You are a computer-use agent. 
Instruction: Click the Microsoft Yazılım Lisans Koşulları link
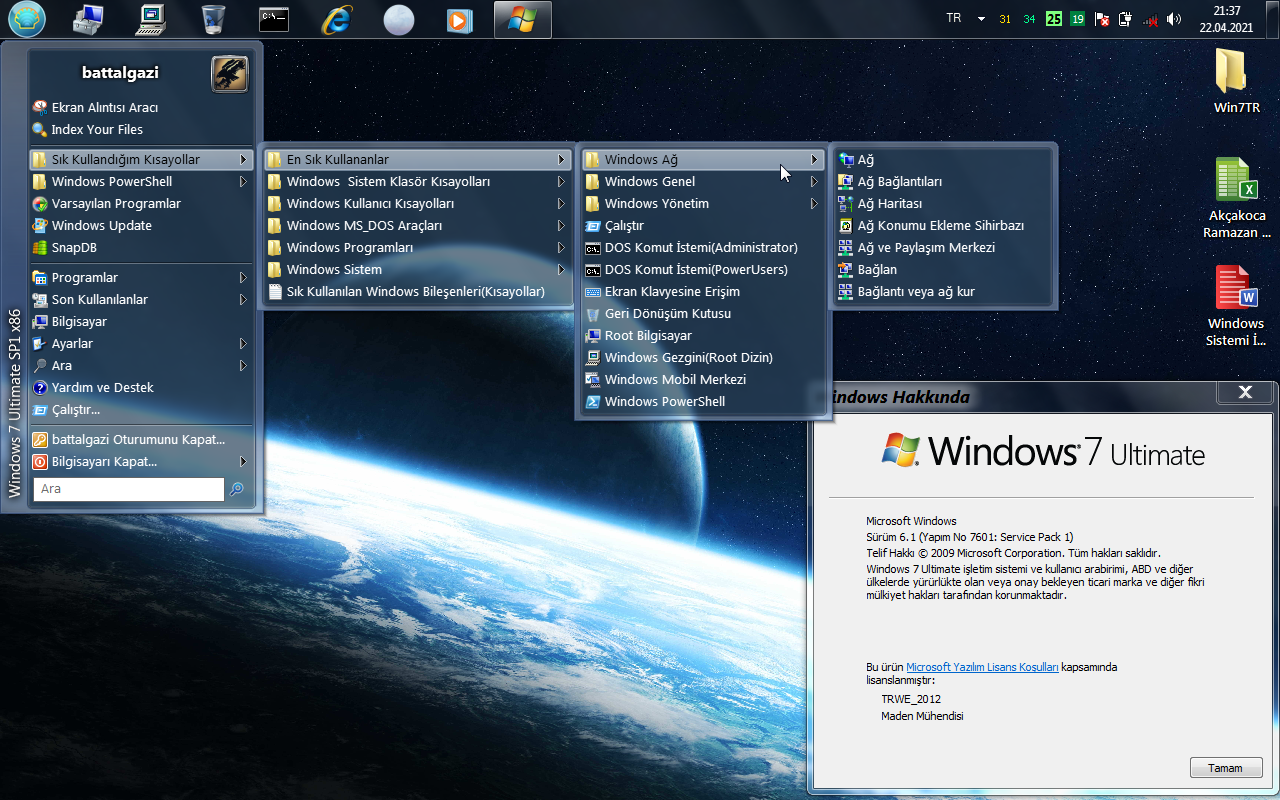pos(982,667)
